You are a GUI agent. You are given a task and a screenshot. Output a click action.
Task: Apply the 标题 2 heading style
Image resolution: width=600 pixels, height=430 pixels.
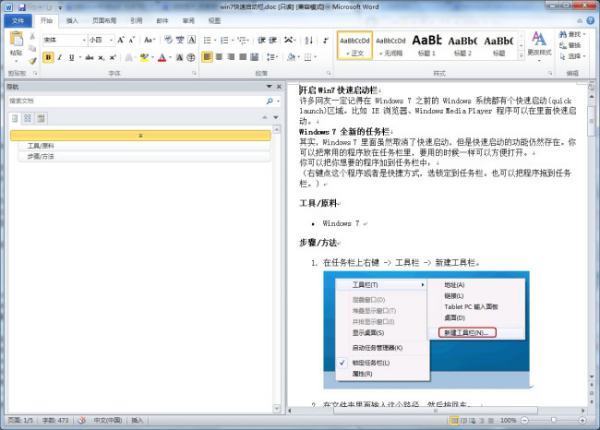pos(462,46)
